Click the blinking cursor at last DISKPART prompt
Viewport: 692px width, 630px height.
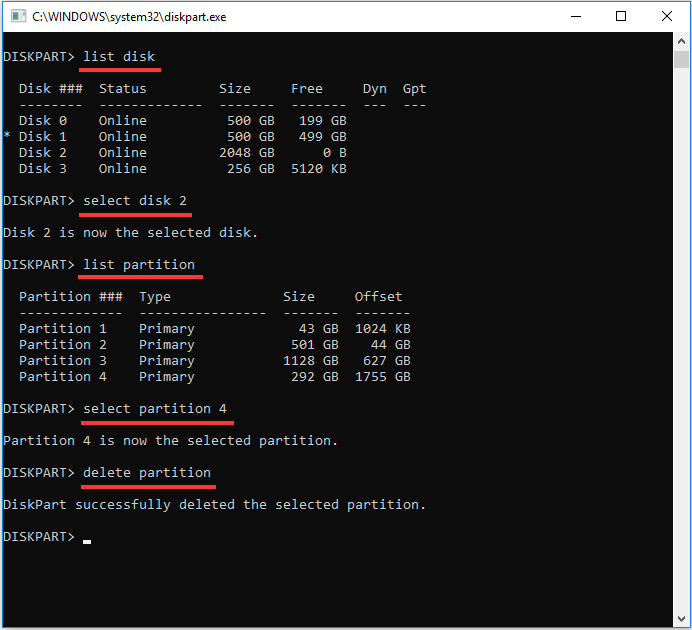pyautogui.click(x=87, y=542)
